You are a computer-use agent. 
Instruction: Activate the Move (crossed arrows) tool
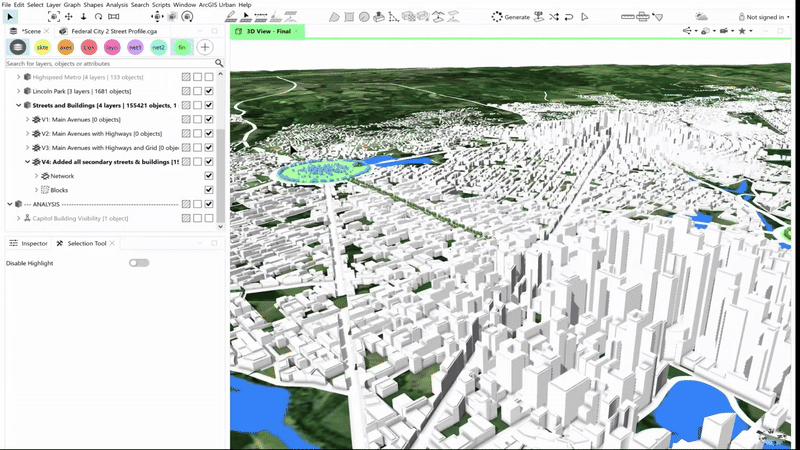click(x=68, y=17)
